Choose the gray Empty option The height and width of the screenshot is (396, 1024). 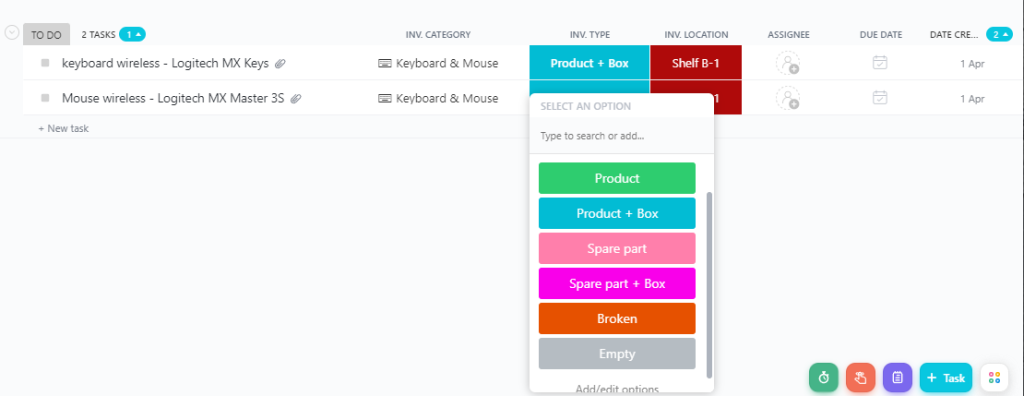pos(617,354)
